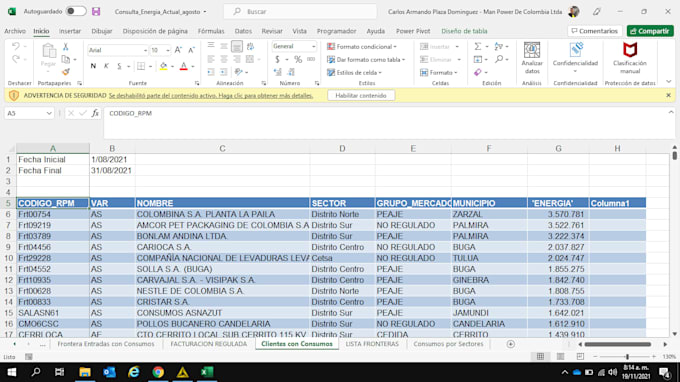The width and height of the screenshot is (680, 382).
Task: Click the Habilitar contenido button
Action: 361,95
